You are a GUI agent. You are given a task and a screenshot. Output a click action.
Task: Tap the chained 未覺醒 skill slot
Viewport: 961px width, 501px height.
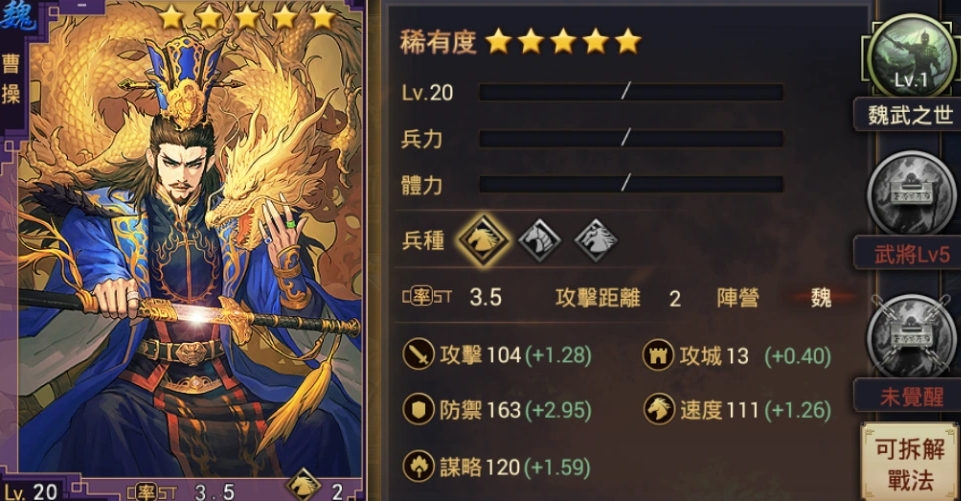[x=912, y=335]
